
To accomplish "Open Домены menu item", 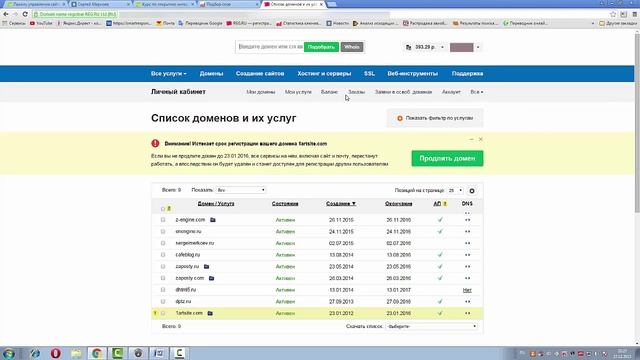I will [211, 73].
